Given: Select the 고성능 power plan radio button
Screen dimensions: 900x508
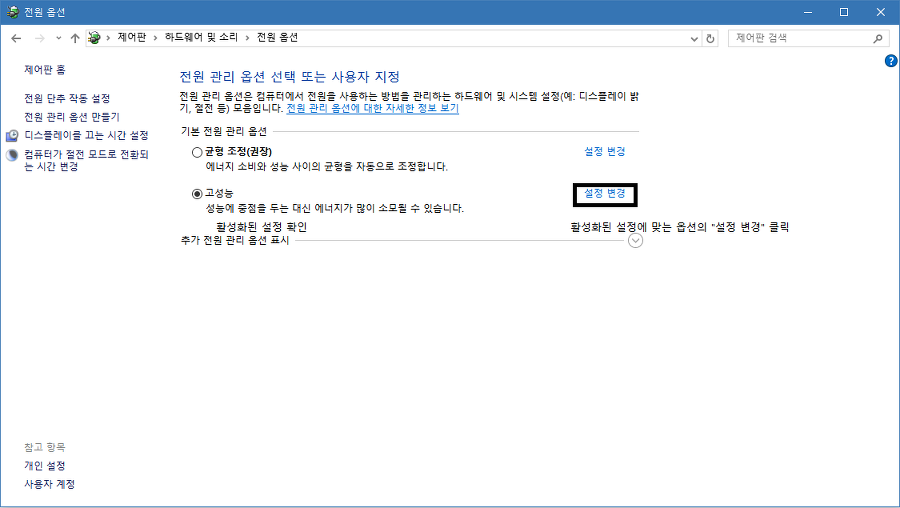Looking at the screenshot, I should (x=197, y=193).
